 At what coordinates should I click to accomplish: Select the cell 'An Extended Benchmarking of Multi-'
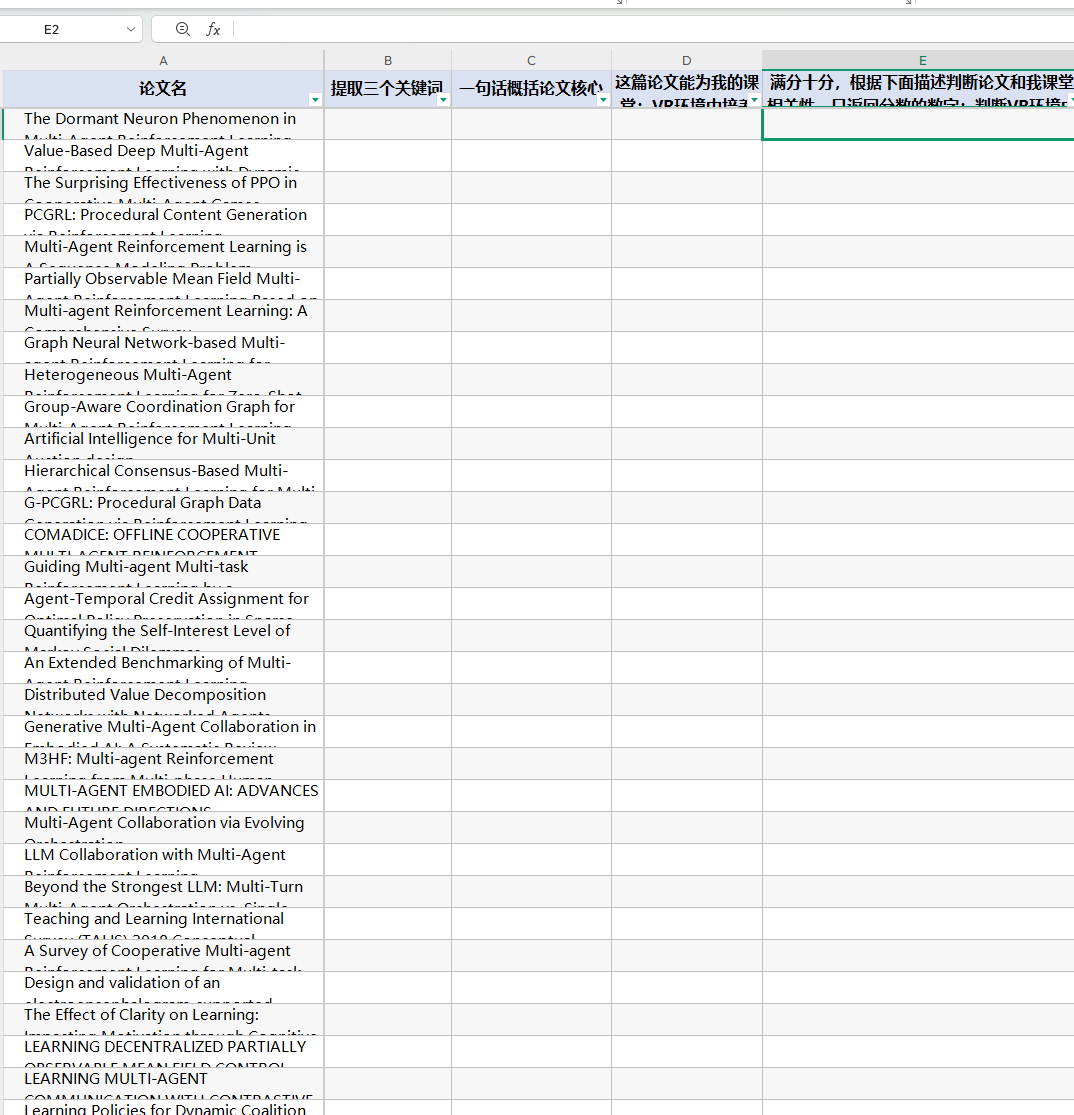163,668
